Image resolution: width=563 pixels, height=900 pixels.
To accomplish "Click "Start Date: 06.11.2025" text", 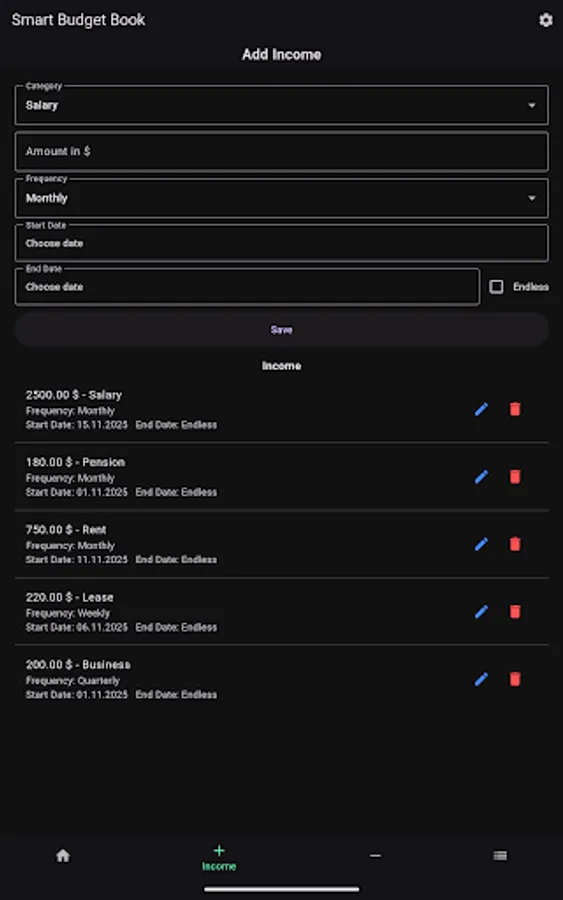I will click(x=76, y=627).
